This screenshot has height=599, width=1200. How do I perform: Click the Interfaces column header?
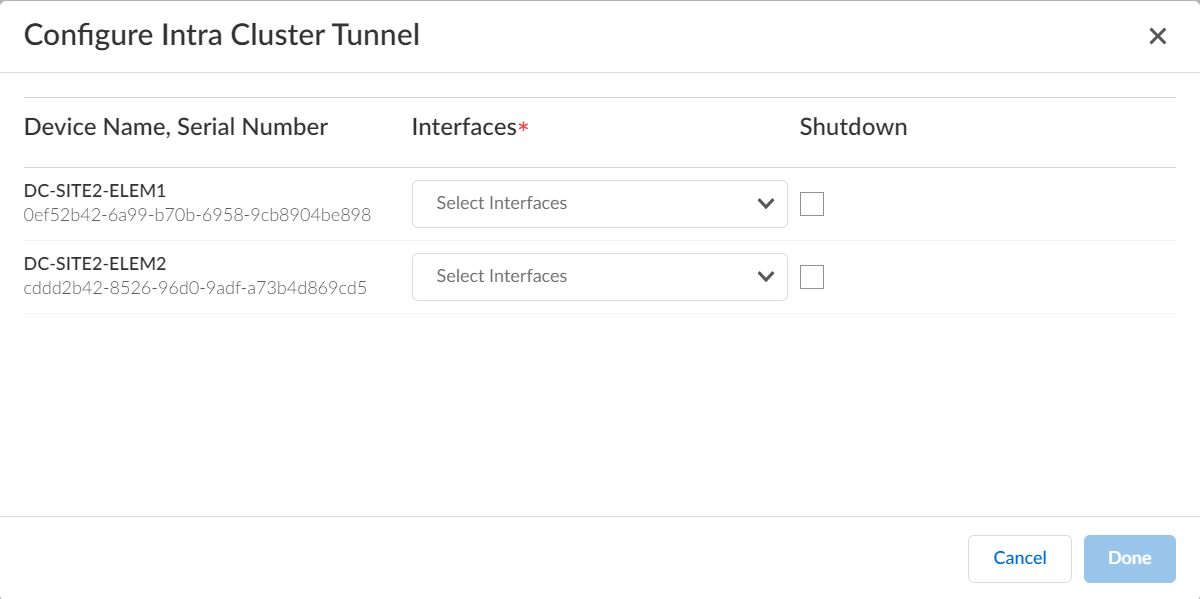coord(464,127)
